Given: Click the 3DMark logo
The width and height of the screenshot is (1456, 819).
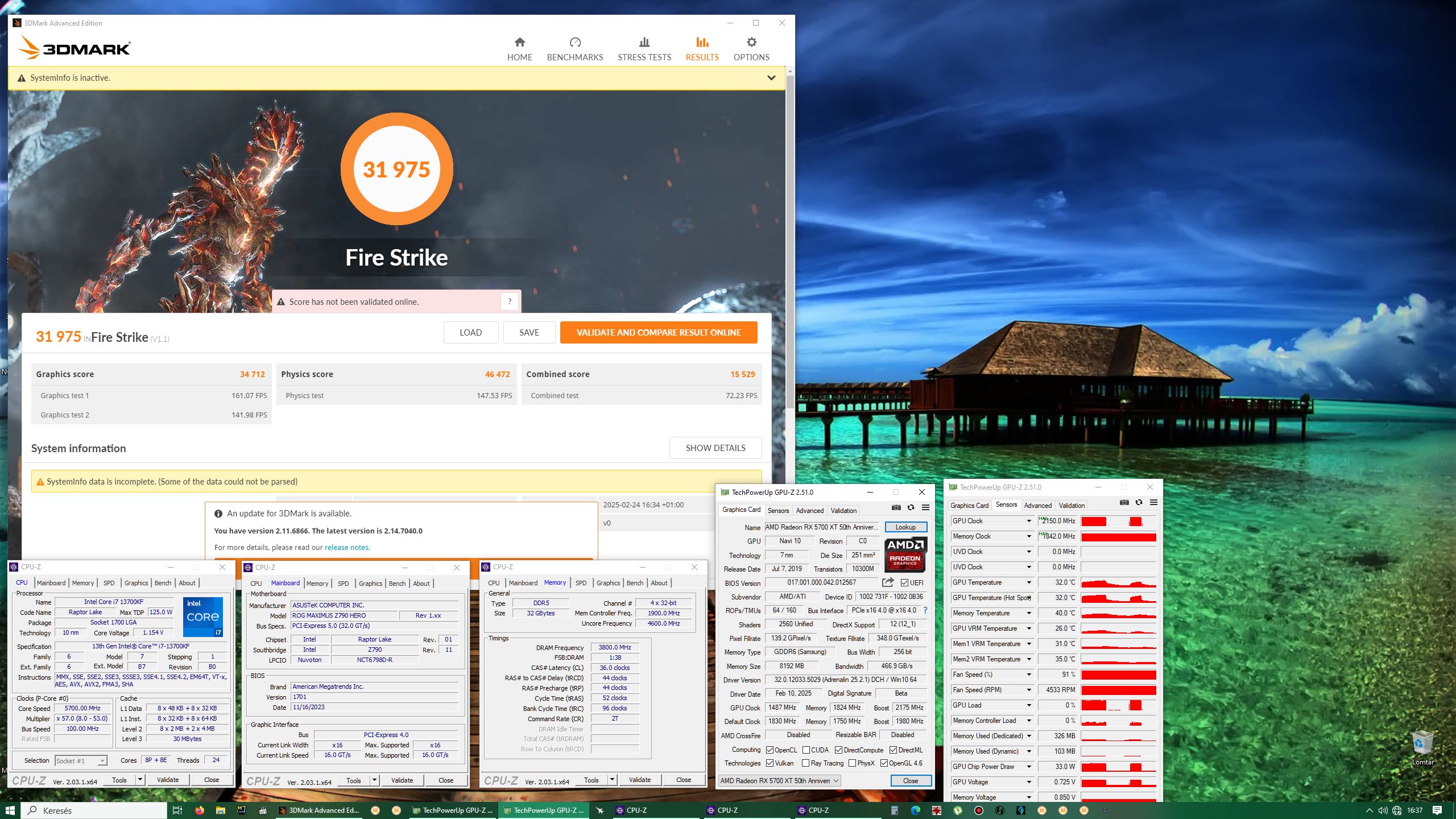Looking at the screenshot, I should (75, 48).
